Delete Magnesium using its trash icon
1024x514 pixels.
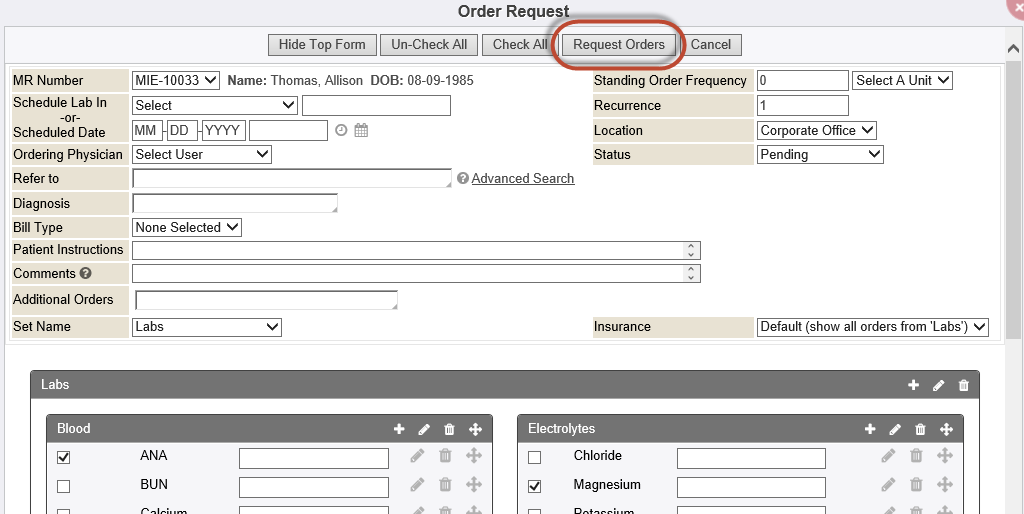(x=916, y=485)
